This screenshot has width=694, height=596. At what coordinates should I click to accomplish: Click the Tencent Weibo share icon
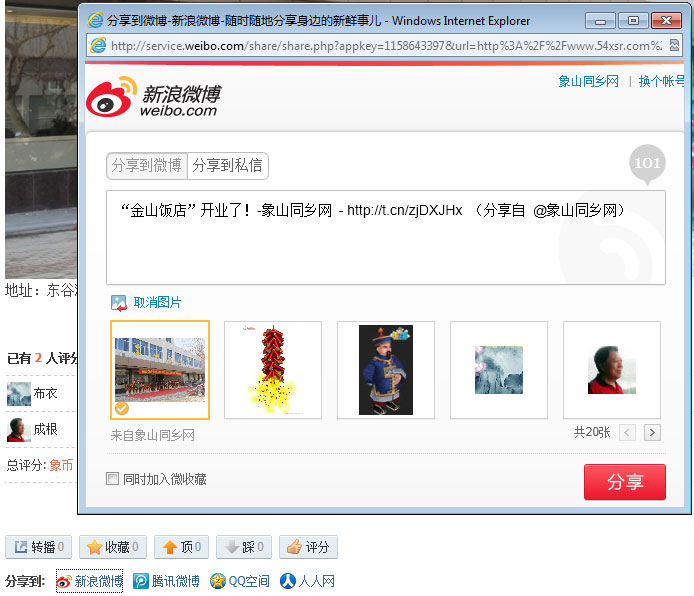[x=142, y=581]
